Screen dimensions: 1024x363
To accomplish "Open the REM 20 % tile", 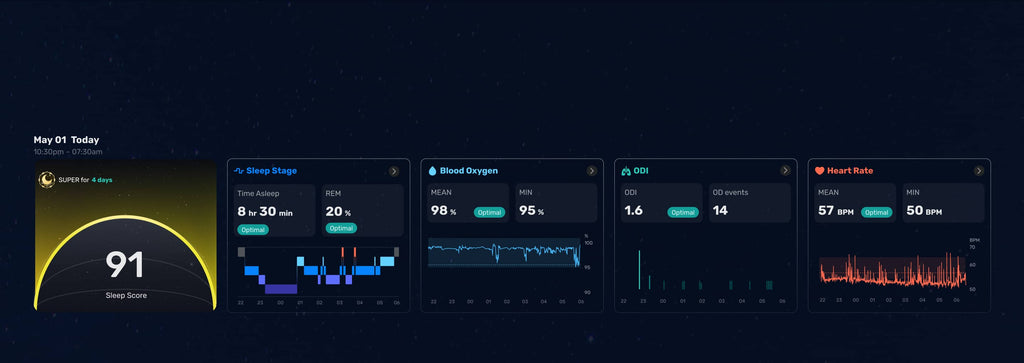I will (362, 210).
